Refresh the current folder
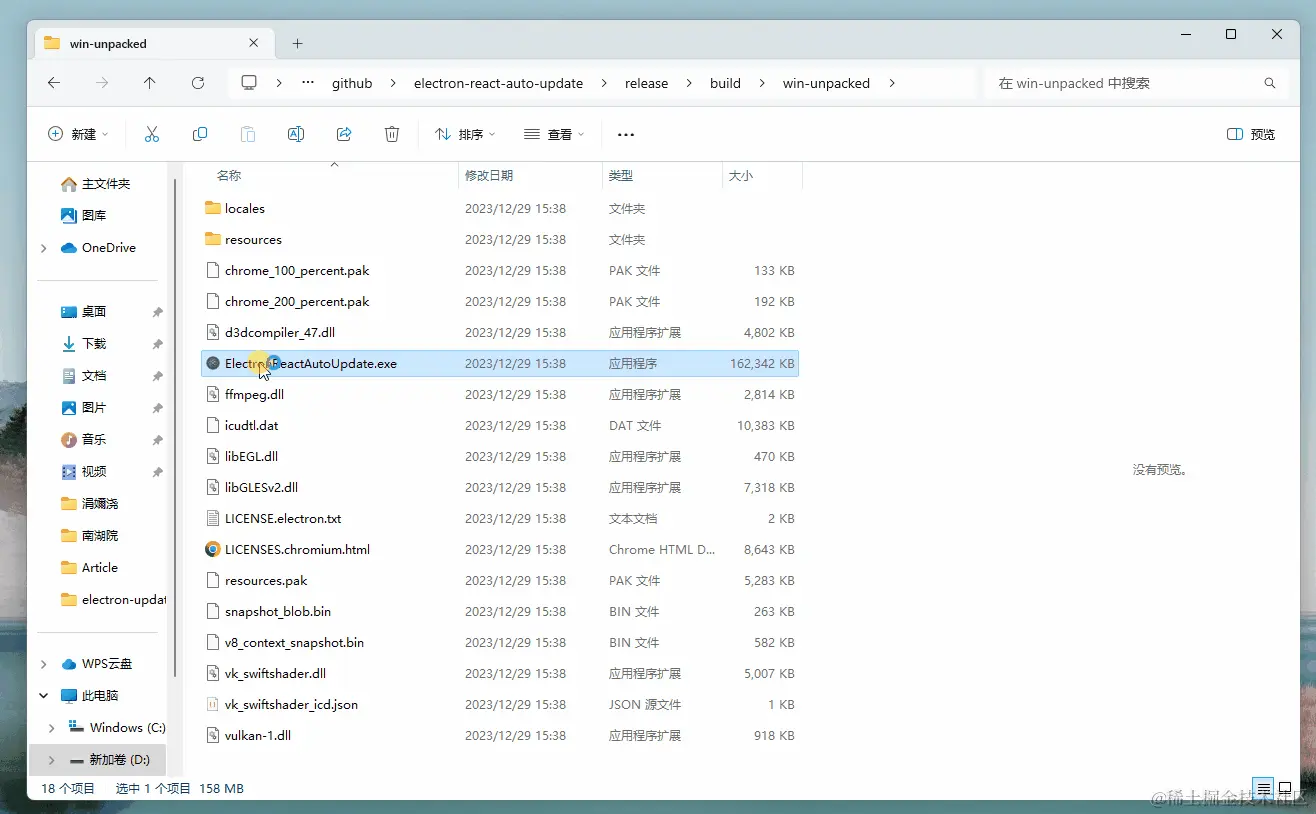Screen dimensions: 1316x814 pyautogui.click(x=198, y=83)
